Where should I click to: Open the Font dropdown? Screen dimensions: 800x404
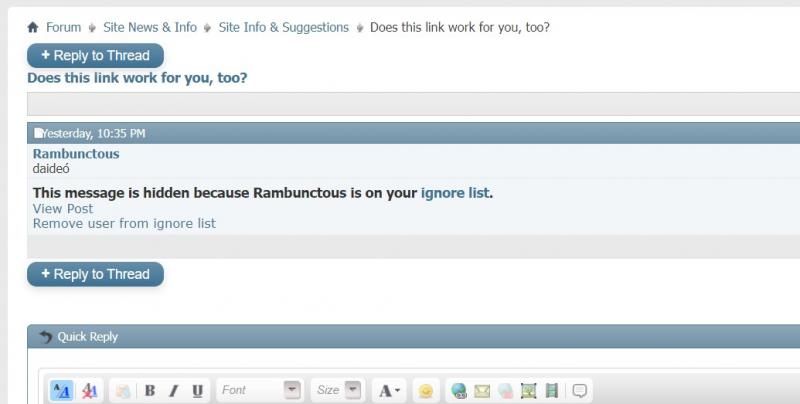pos(260,390)
